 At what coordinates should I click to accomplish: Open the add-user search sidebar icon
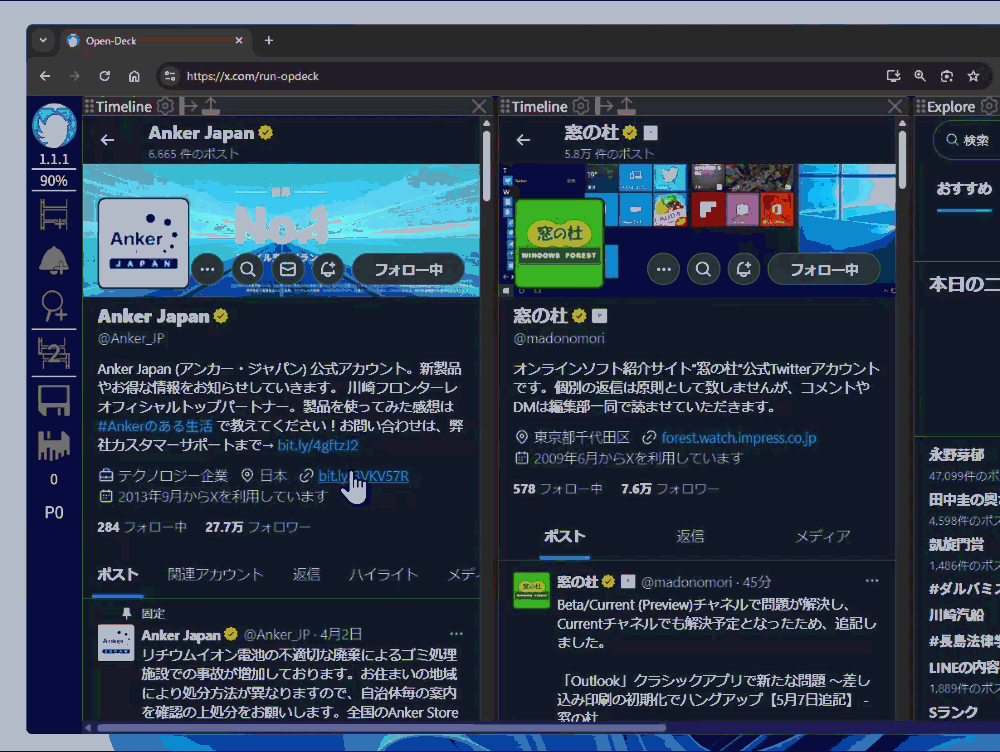pos(54,306)
